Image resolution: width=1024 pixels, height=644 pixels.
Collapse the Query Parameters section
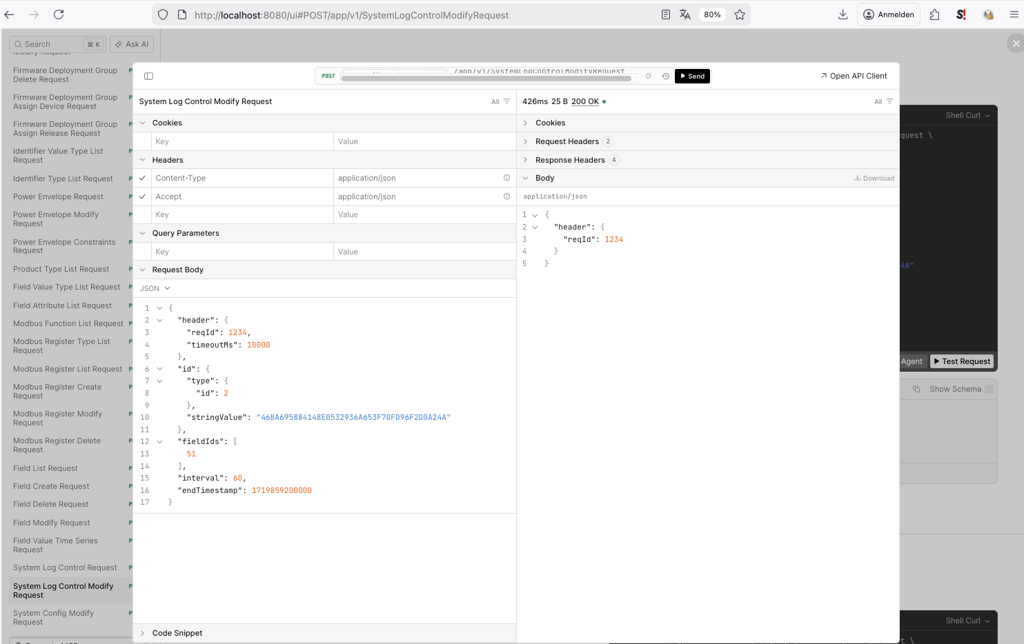(x=142, y=233)
